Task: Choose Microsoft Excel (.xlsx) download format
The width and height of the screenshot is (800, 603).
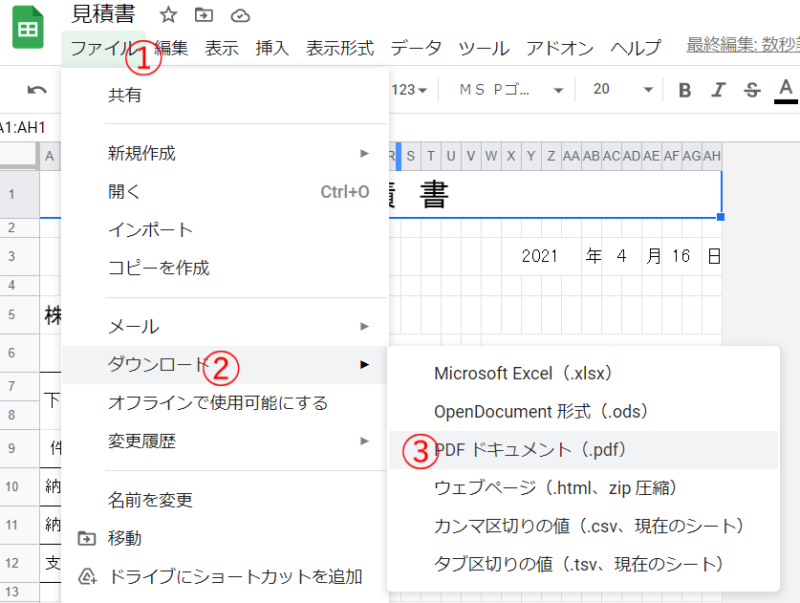Action: click(x=522, y=373)
